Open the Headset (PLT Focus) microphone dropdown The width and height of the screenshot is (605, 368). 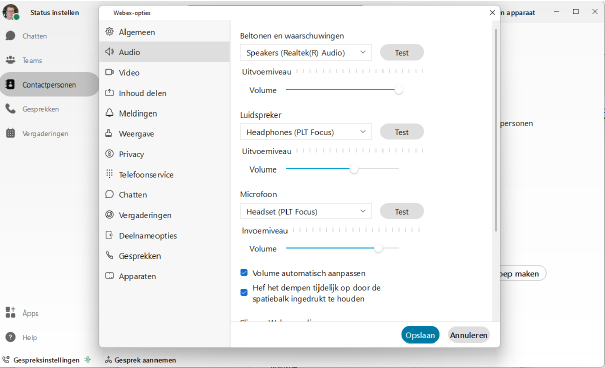point(306,211)
